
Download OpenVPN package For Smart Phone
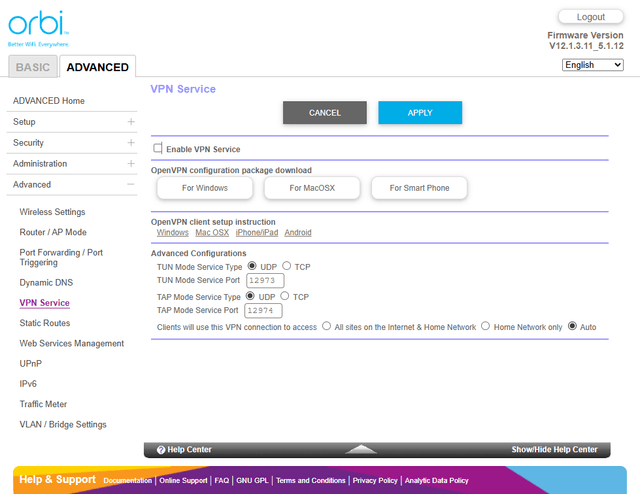tap(419, 188)
